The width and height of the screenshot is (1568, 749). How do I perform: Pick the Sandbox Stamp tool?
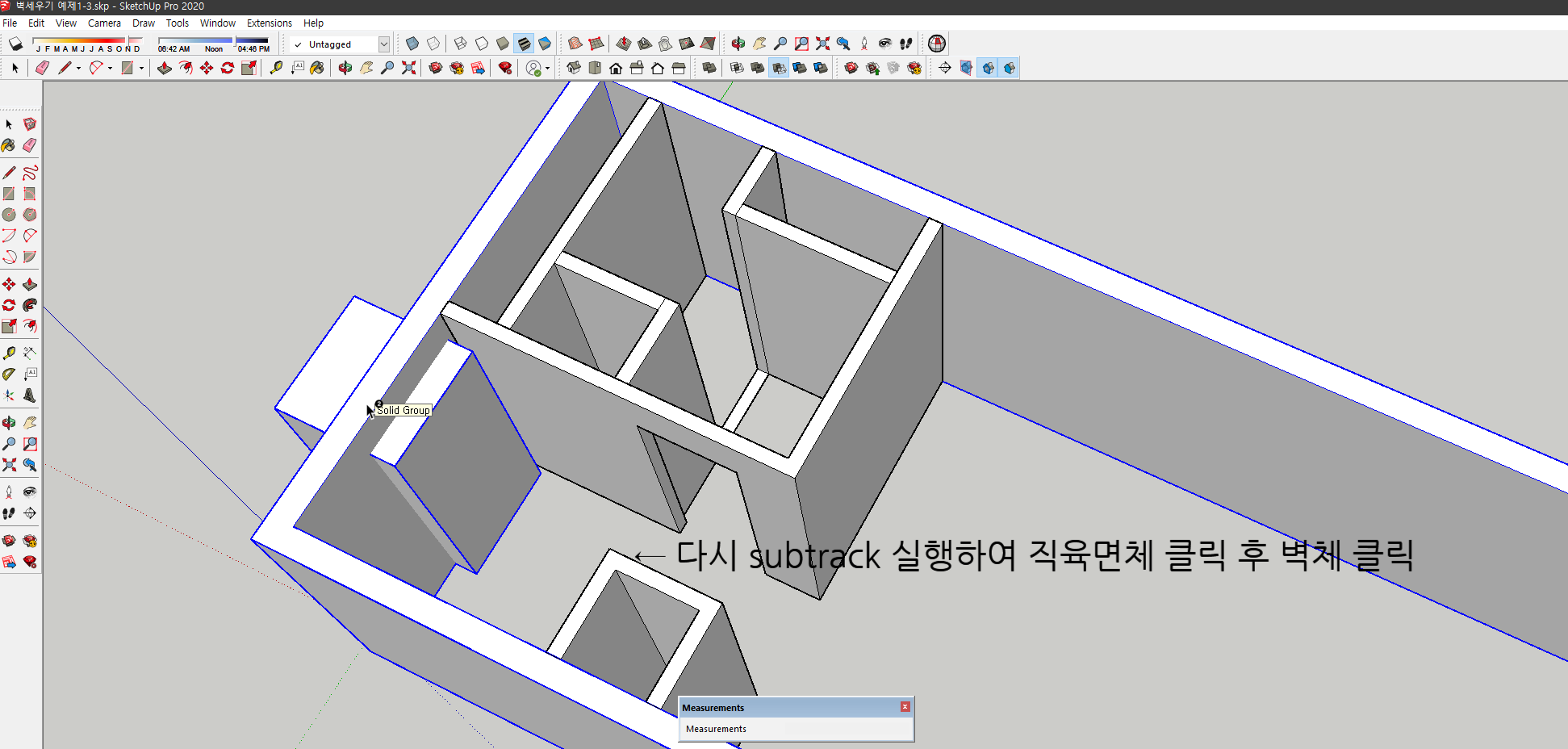tap(645, 44)
